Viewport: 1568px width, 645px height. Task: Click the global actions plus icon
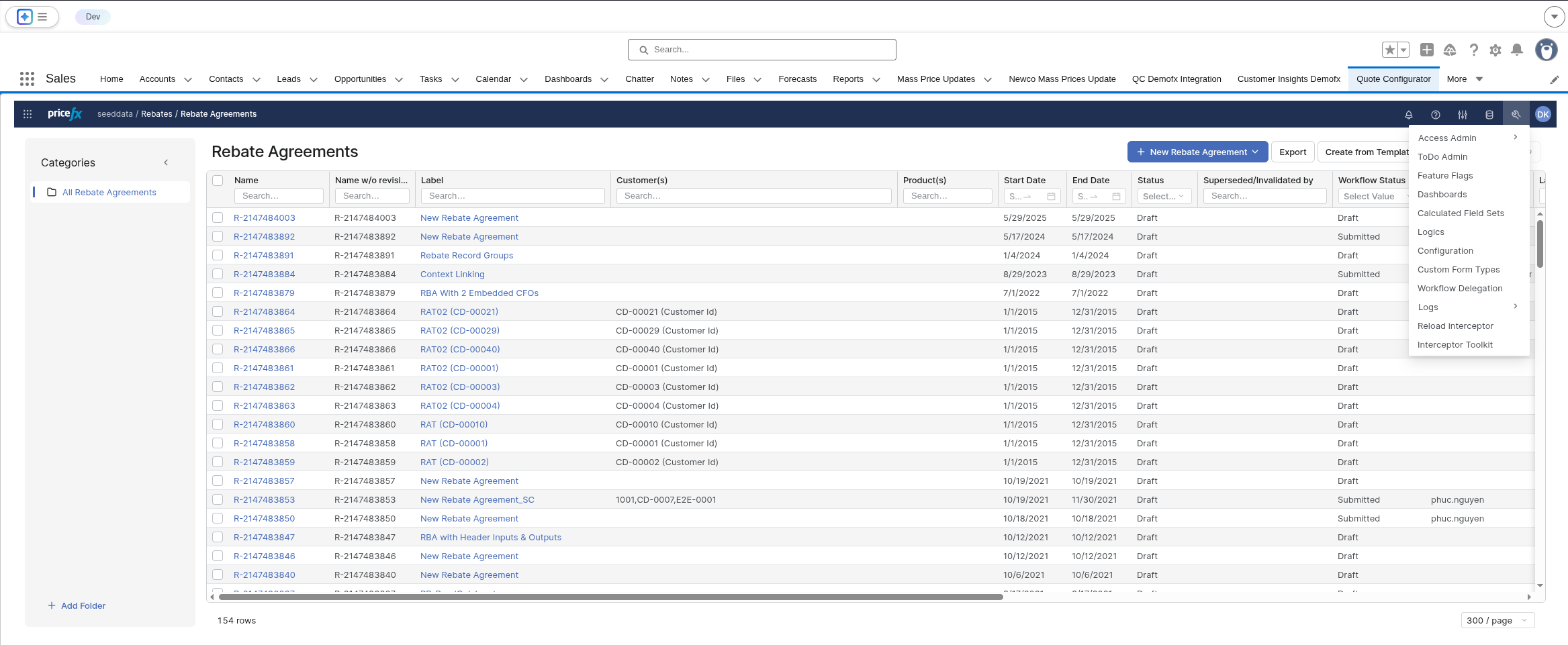click(x=1427, y=50)
